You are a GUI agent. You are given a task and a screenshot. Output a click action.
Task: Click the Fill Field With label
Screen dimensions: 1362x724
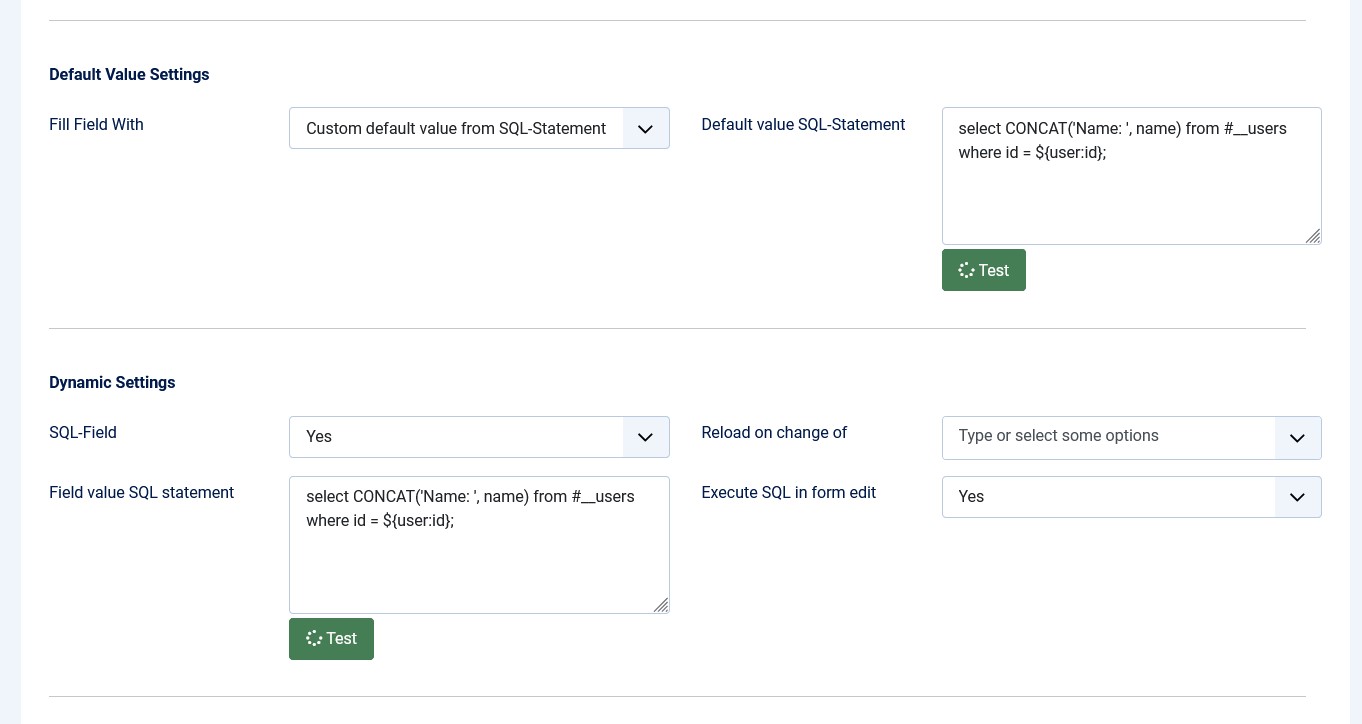96,125
